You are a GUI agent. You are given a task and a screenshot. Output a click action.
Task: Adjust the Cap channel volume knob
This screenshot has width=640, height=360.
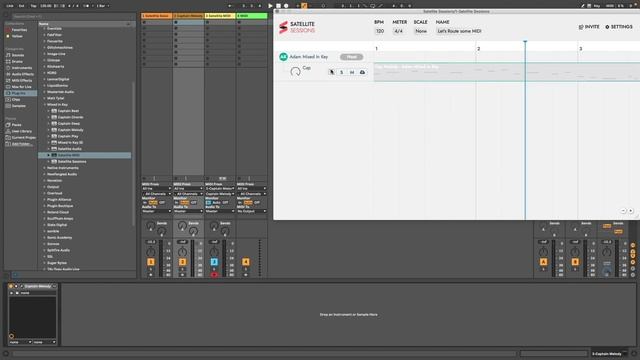tap(295, 72)
